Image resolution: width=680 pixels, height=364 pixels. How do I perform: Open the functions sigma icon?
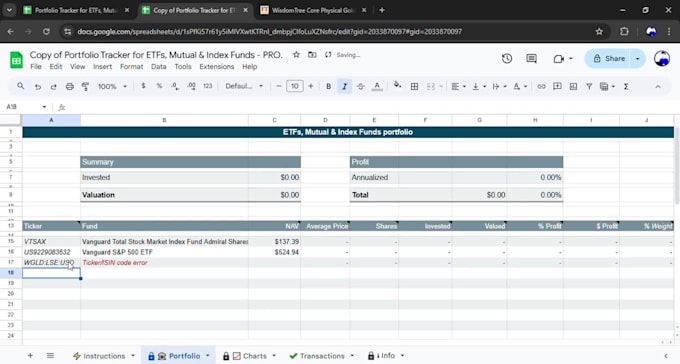tap(626, 86)
